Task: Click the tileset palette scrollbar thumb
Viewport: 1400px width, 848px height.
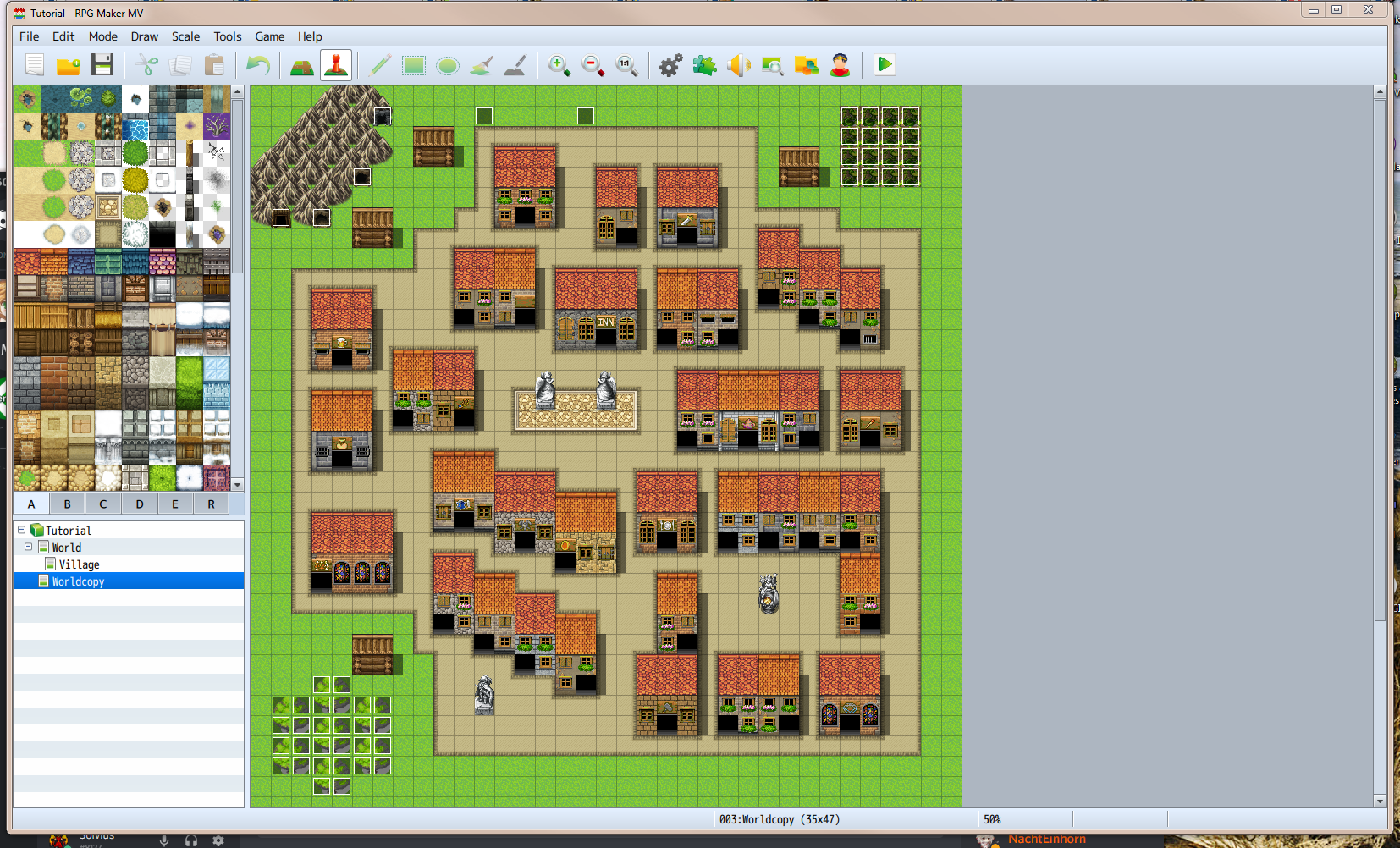Action: click(x=238, y=186)
